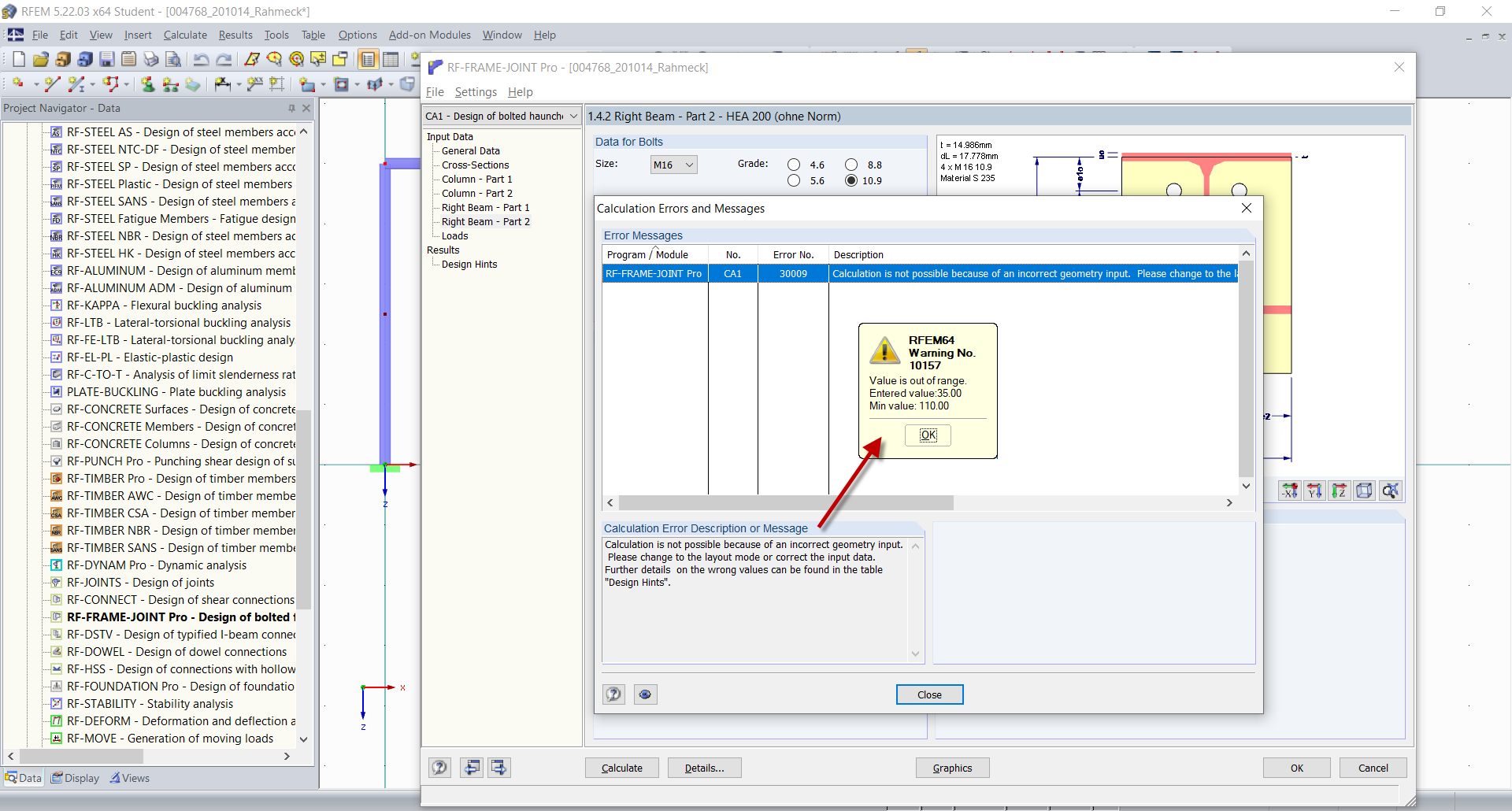
Task: Click next table arrow icon in RF-FRAME-JOINT
Action: pos(499,767)
